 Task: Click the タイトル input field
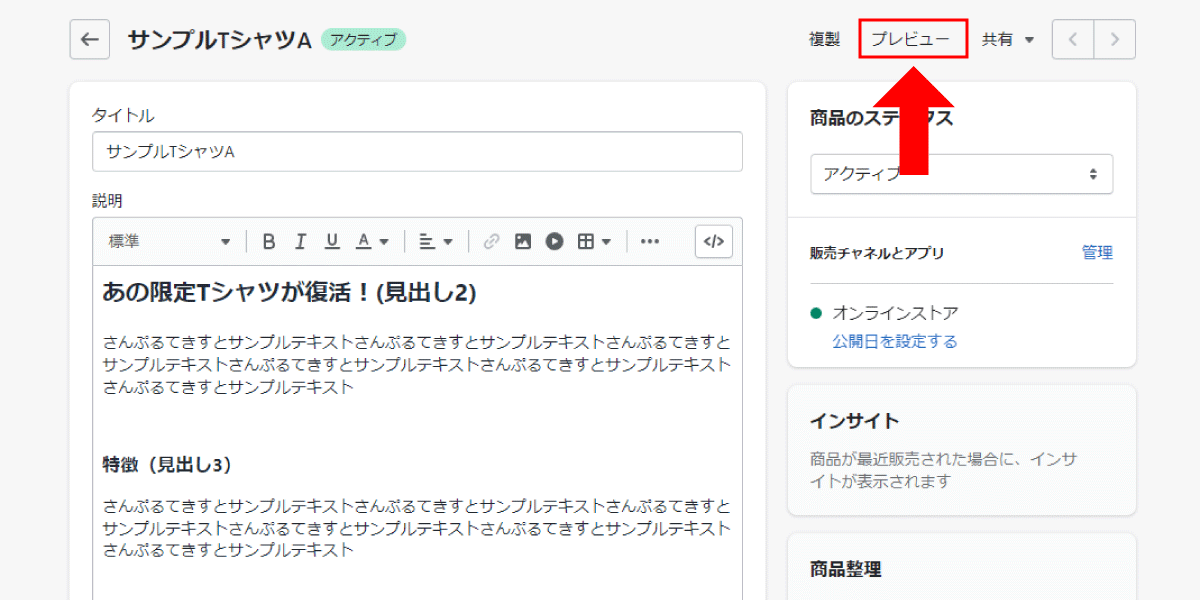pos(417,152)
